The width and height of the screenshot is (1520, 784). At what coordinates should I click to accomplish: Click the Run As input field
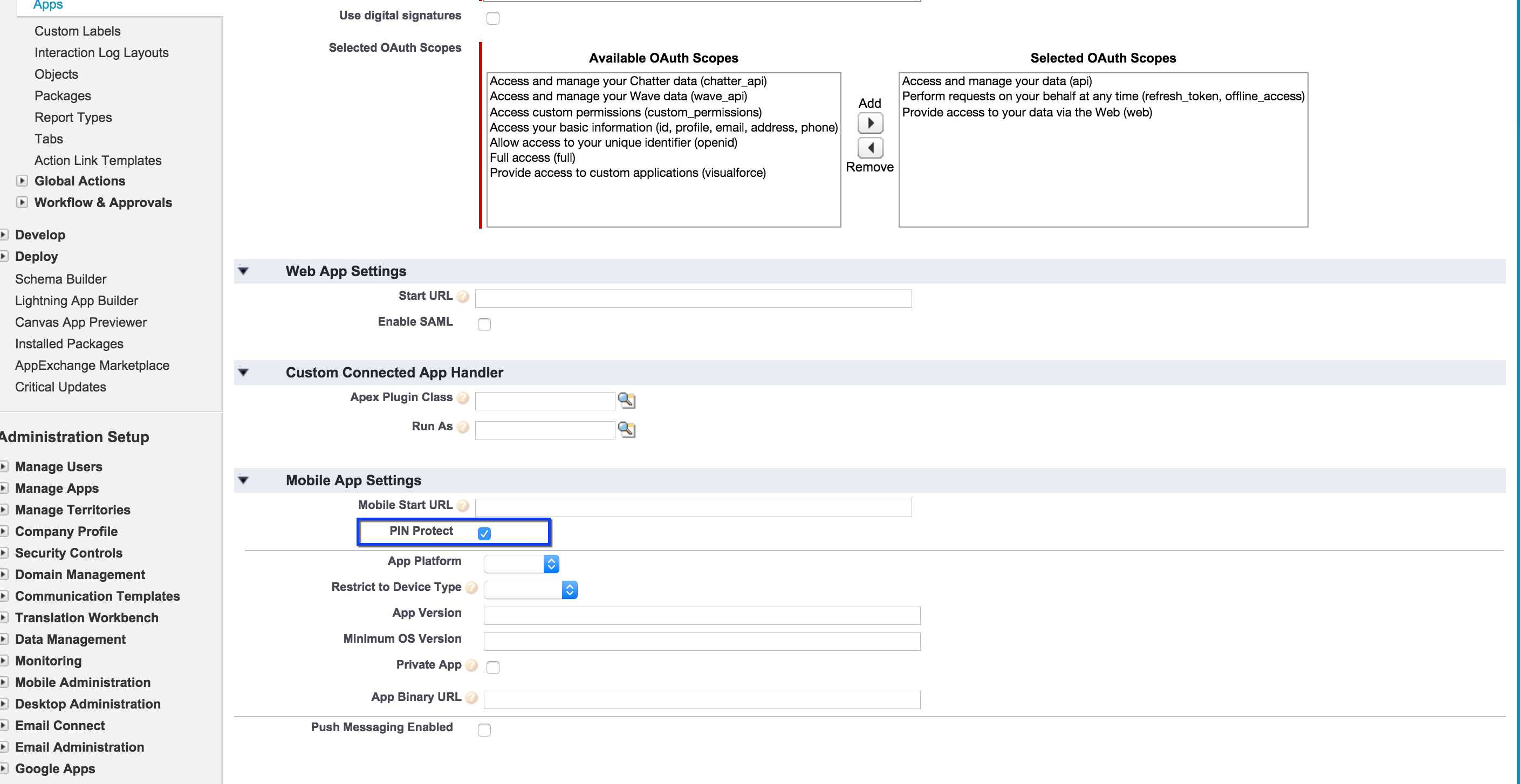tap(545, 429)
